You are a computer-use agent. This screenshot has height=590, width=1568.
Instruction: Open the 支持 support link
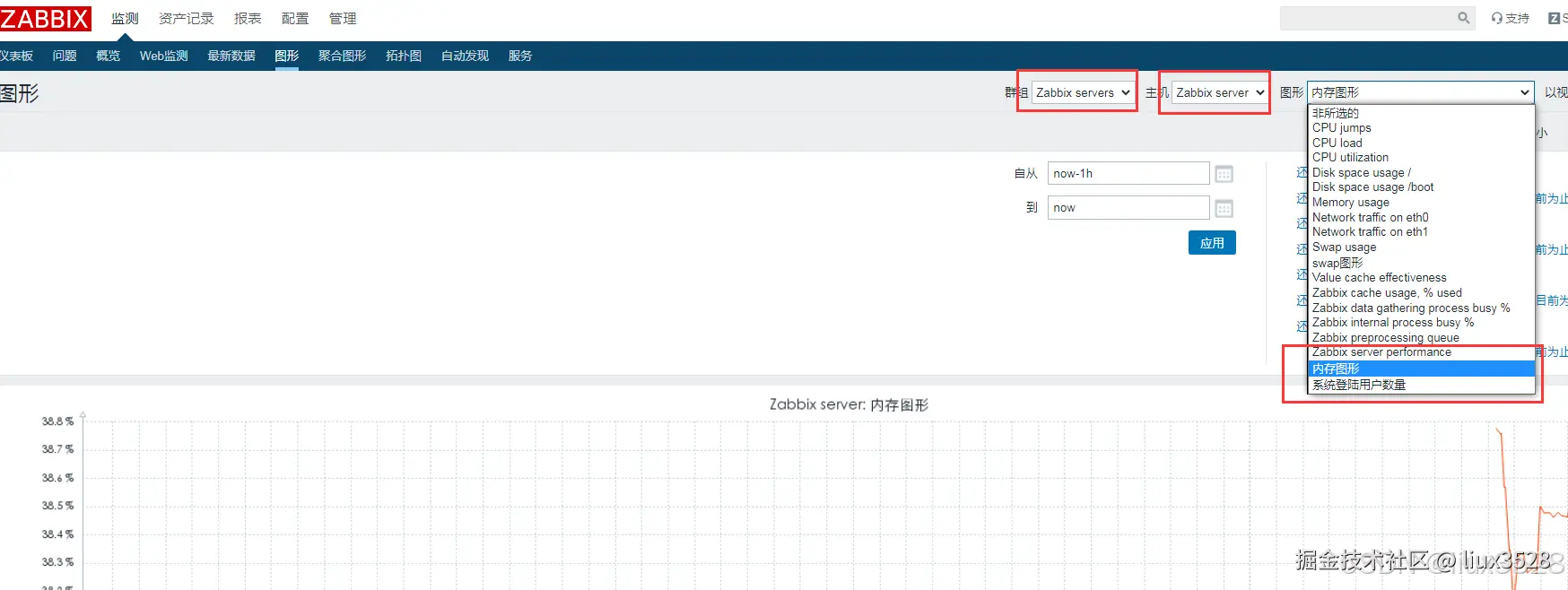tap(1511, 18)
